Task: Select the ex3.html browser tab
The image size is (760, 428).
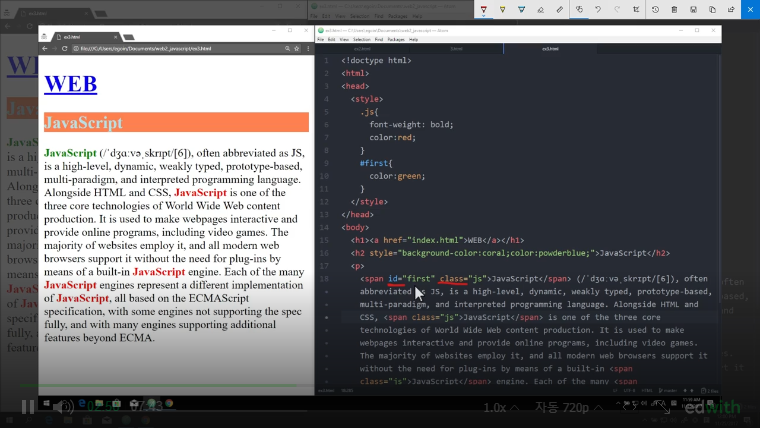Action: [x=86, y=37]
